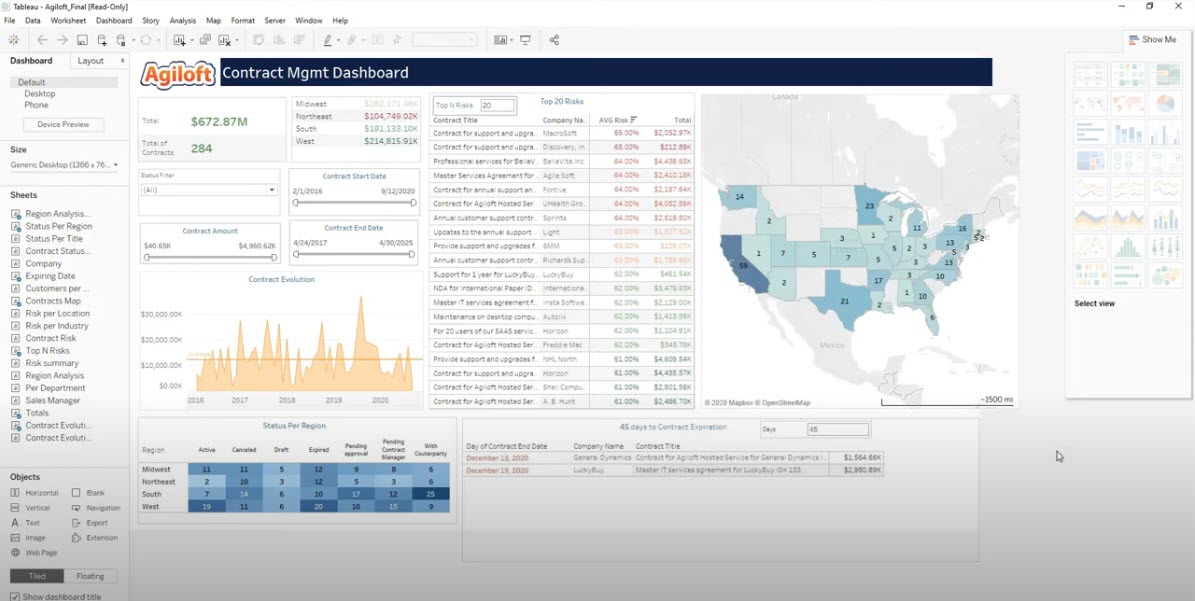Select the Desktop device layout
Screen dimensions: 1195x601
[40, 94]
